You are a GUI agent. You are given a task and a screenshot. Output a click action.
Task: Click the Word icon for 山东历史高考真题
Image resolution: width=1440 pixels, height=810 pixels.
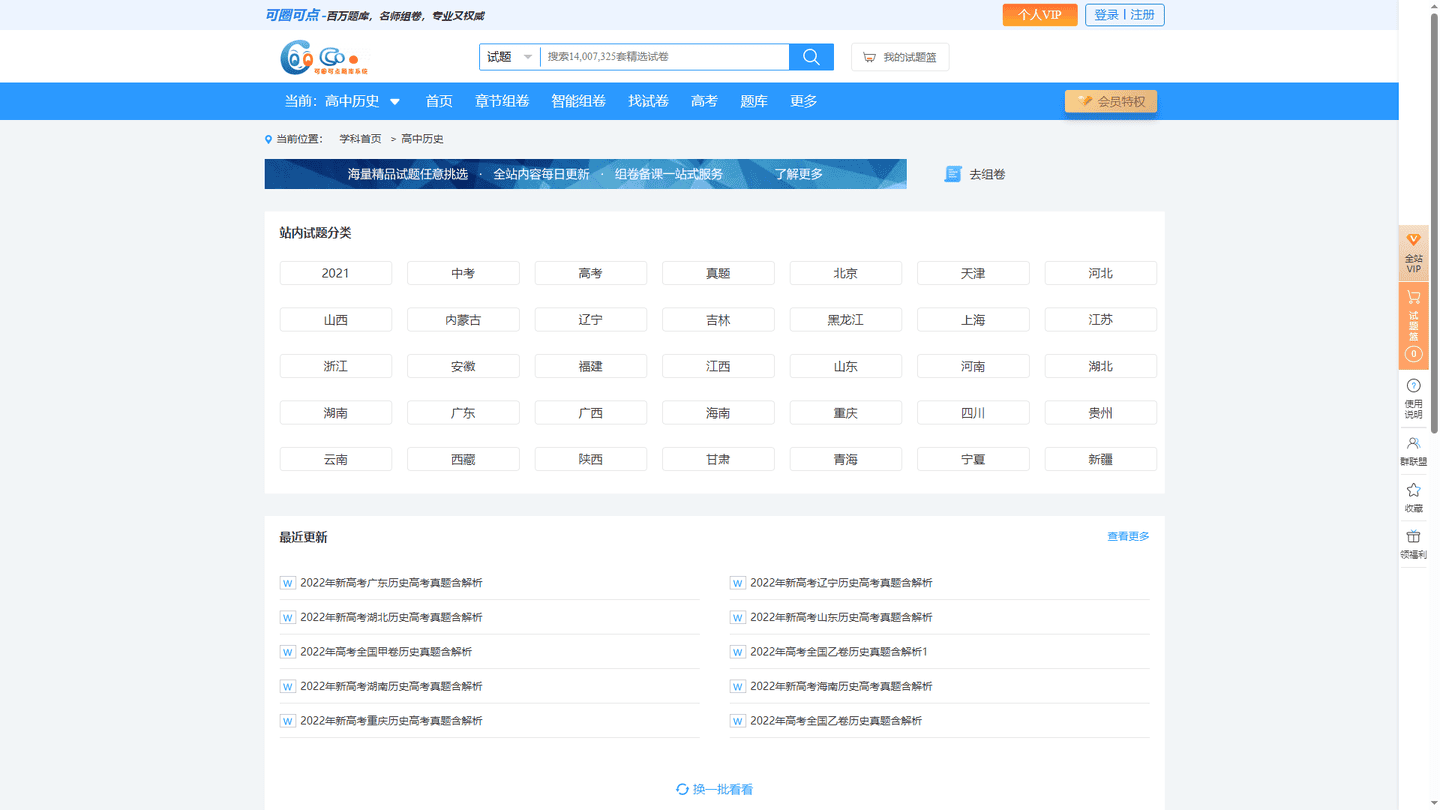pos(738,617)
